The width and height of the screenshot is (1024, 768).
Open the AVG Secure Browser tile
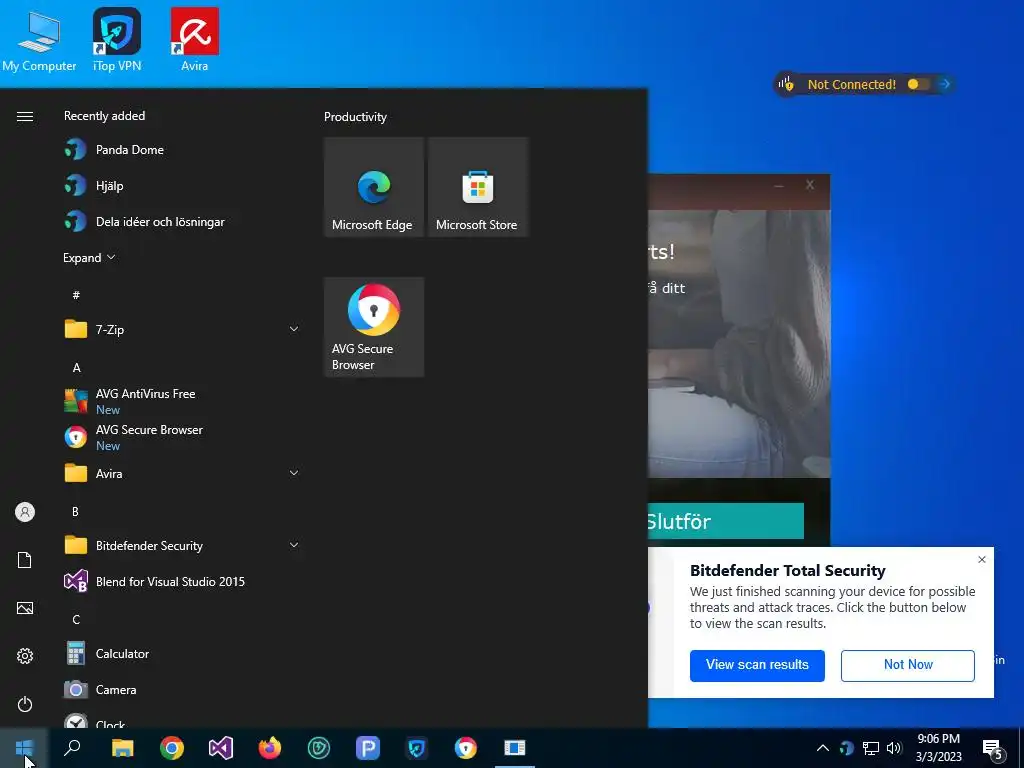pyautogui.click(x=374, y=327)
